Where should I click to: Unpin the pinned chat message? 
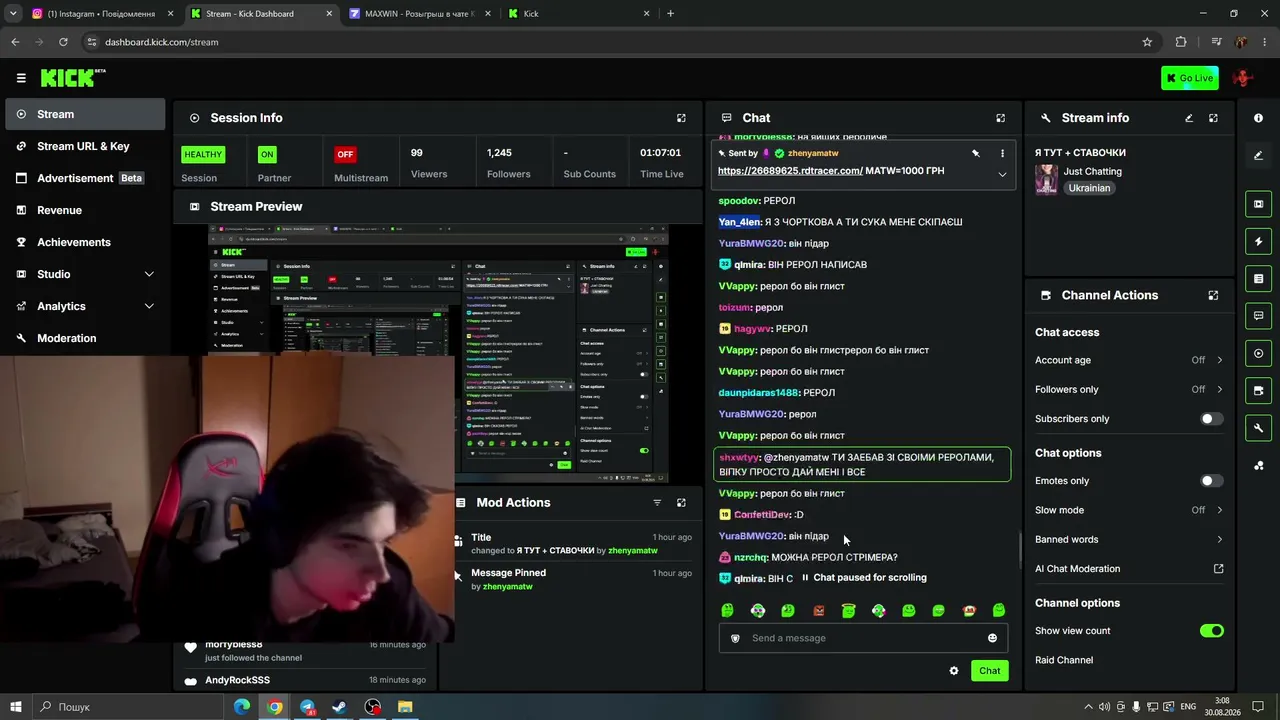tap(975, 154)
